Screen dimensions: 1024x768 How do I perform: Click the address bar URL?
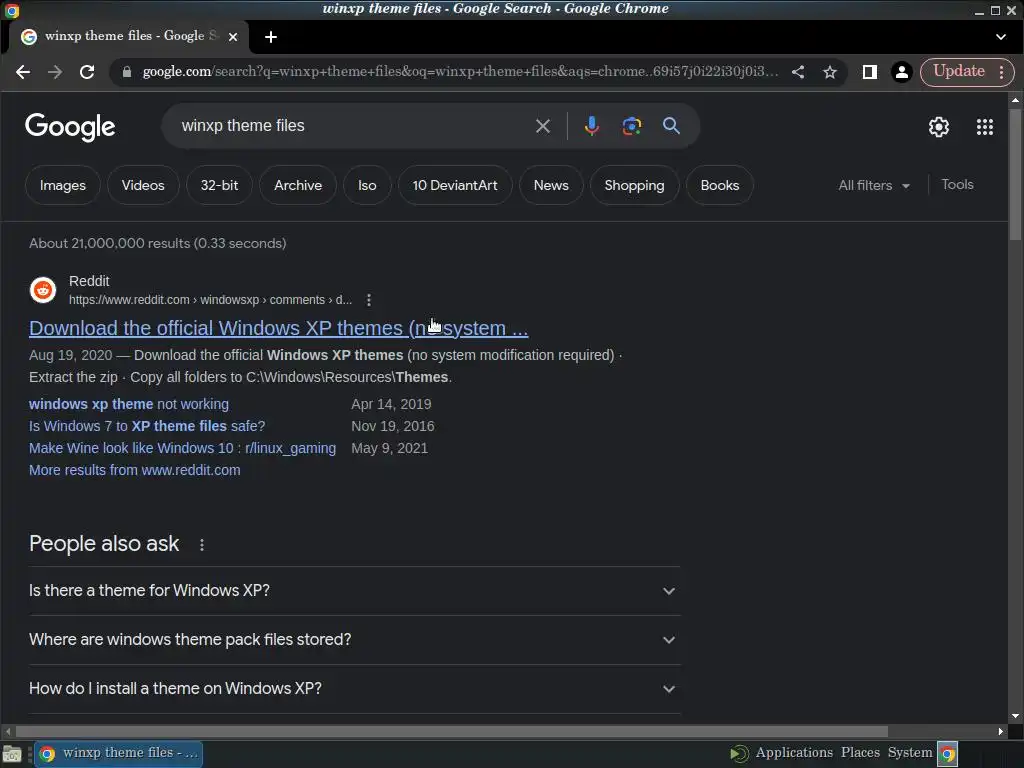point(460,72)
